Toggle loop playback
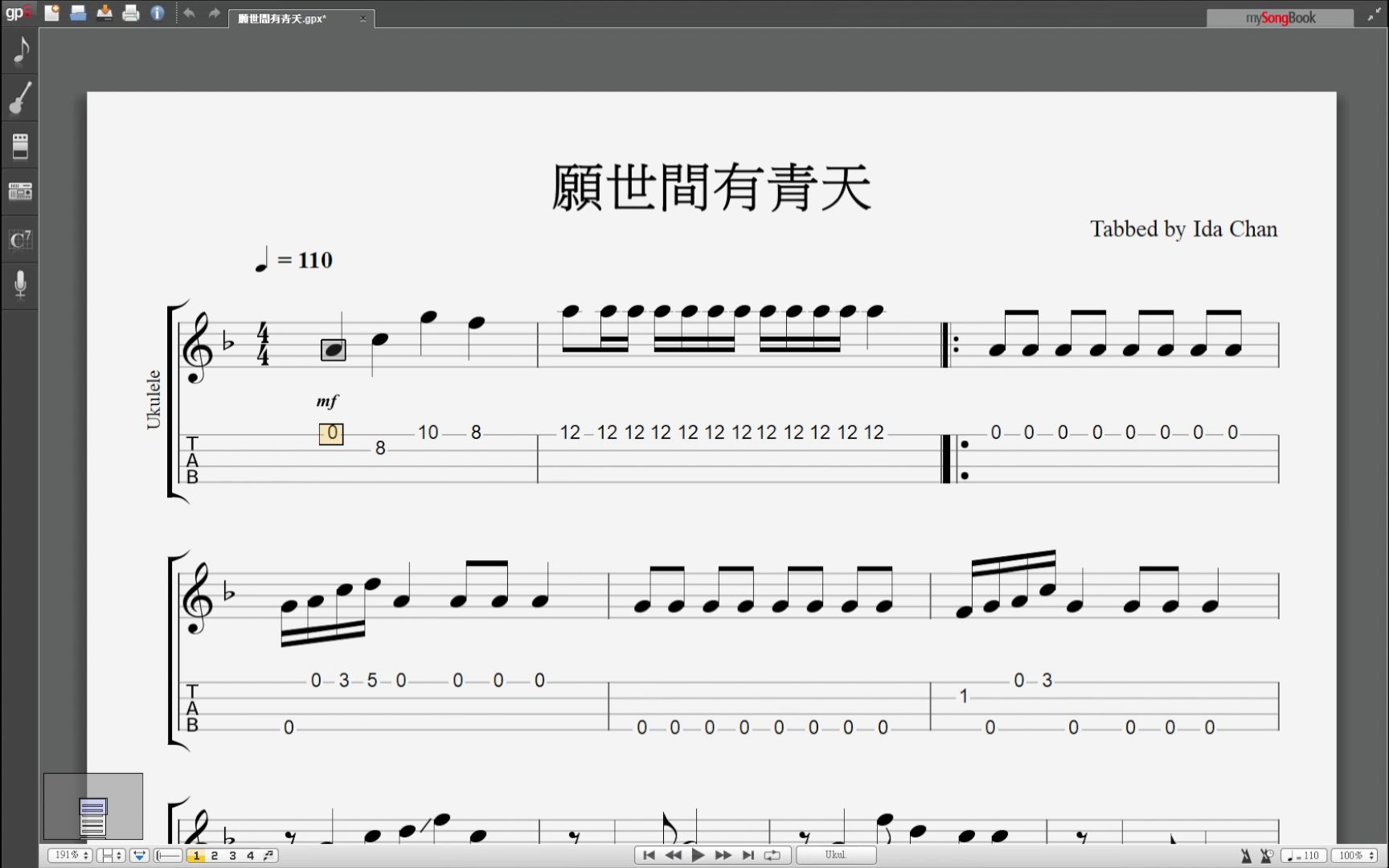This screenshot has width=1389, height=868. [772, 855]
